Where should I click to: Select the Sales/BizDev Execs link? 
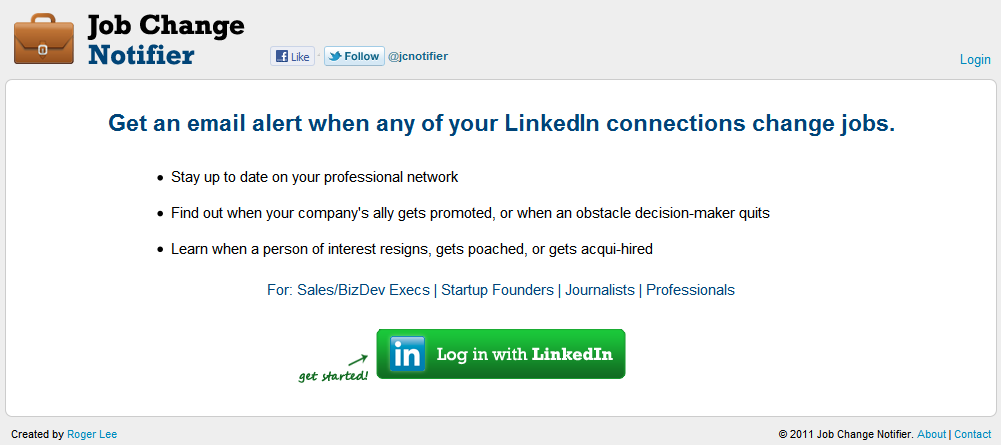coord(364,290)
